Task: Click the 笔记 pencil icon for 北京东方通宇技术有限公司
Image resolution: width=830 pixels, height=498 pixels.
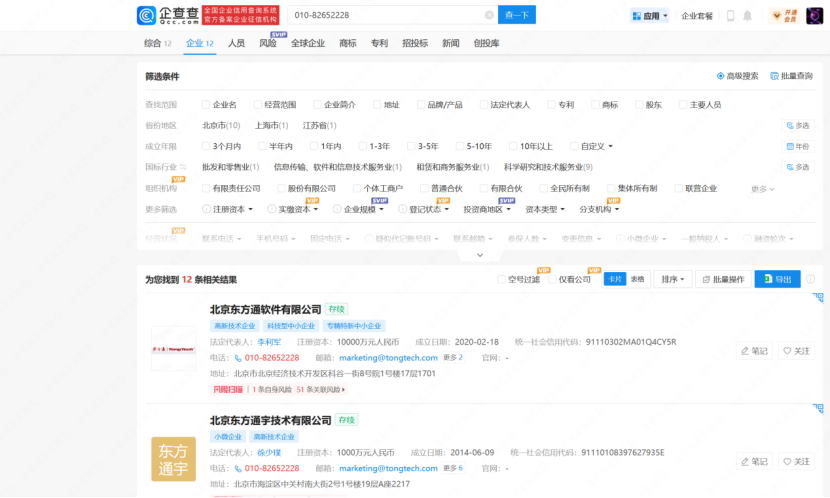Action: [745, 461]
